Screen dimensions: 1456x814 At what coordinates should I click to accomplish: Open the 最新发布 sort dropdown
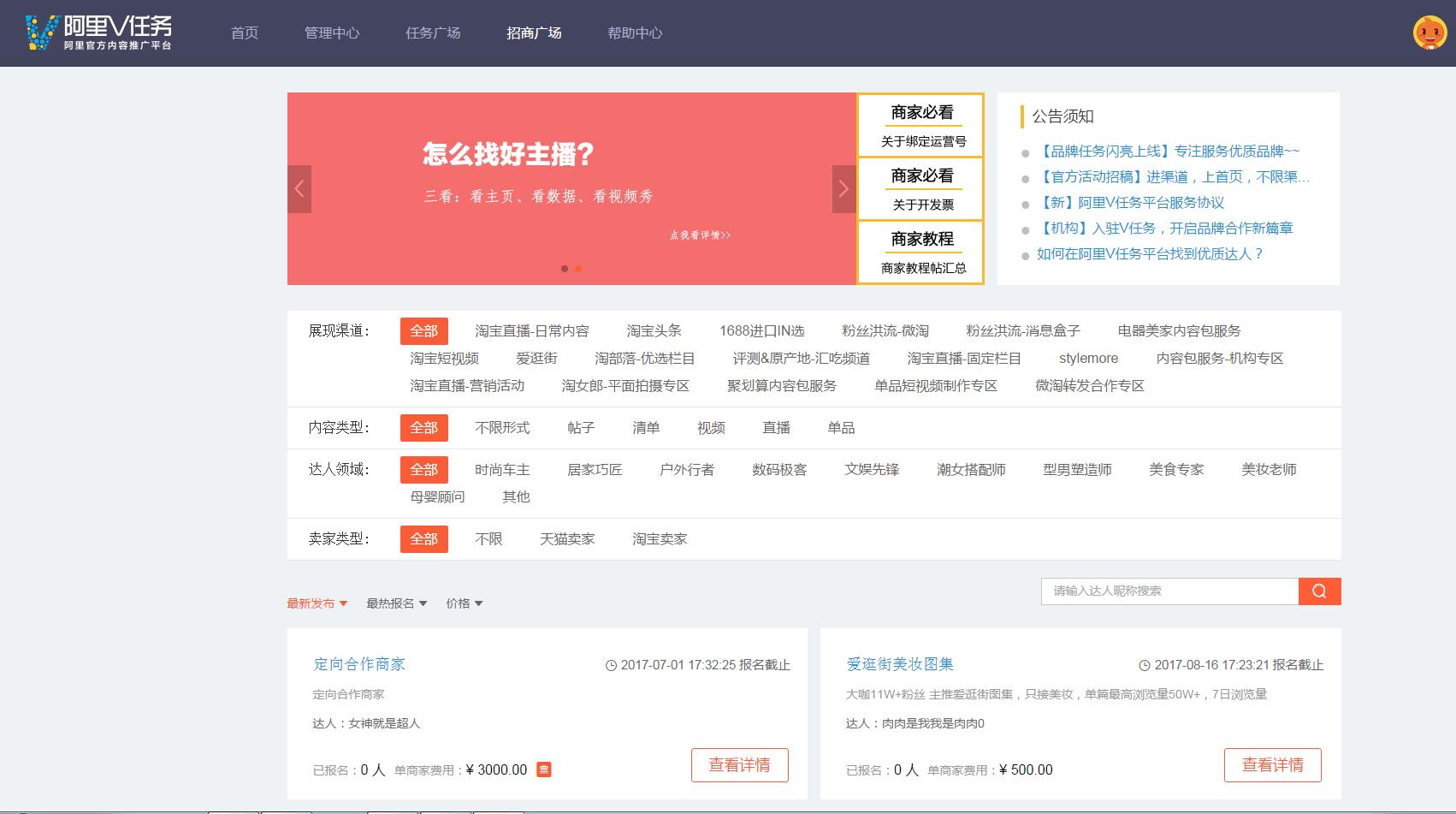(x=317, y=603)
